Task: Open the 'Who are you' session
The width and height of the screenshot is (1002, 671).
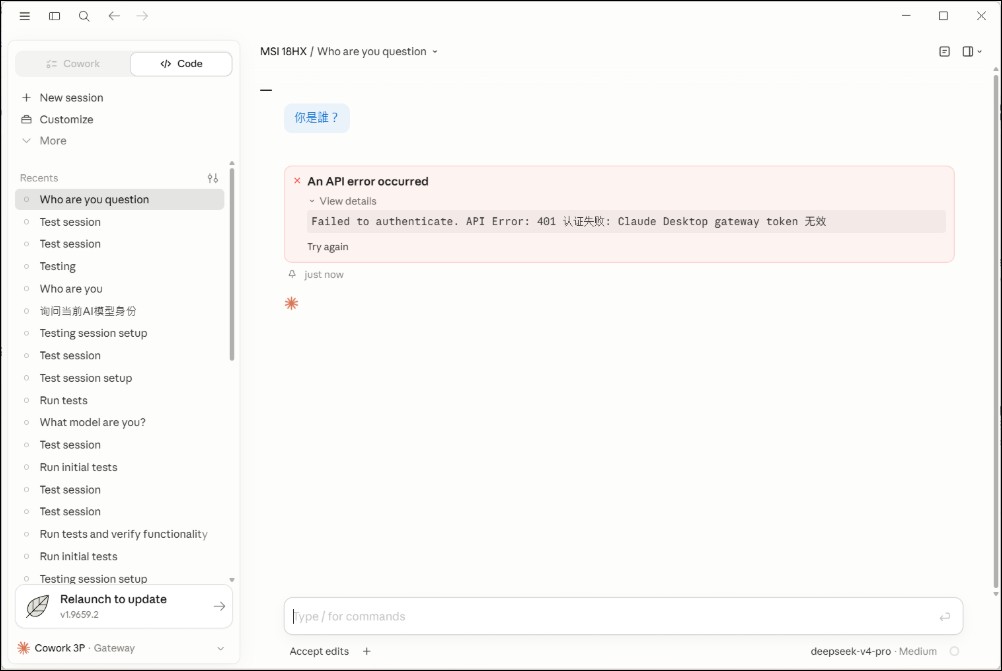Action: click(x=119, y=289)
